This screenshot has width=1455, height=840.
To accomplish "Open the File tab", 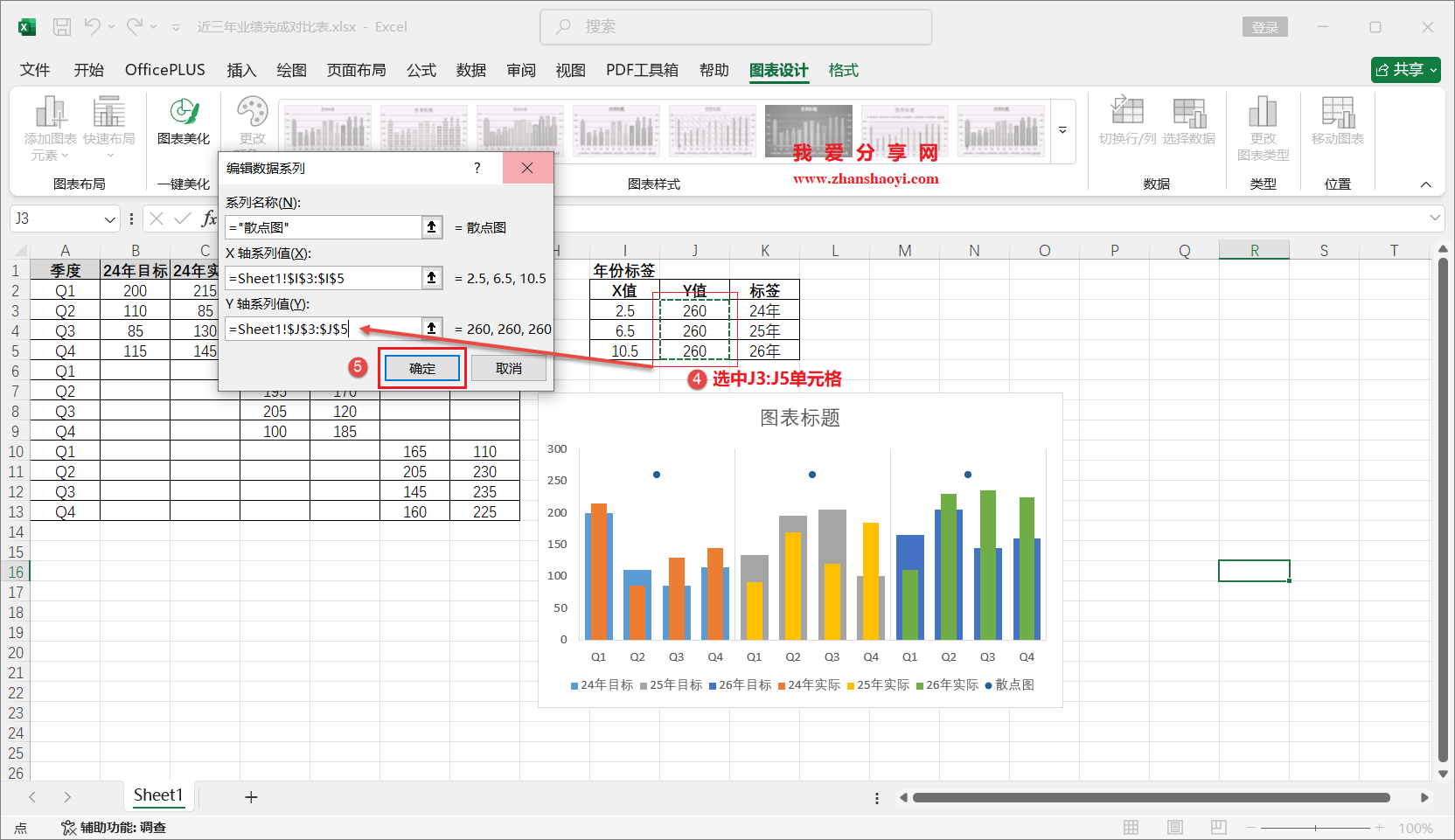I will 35,70.
